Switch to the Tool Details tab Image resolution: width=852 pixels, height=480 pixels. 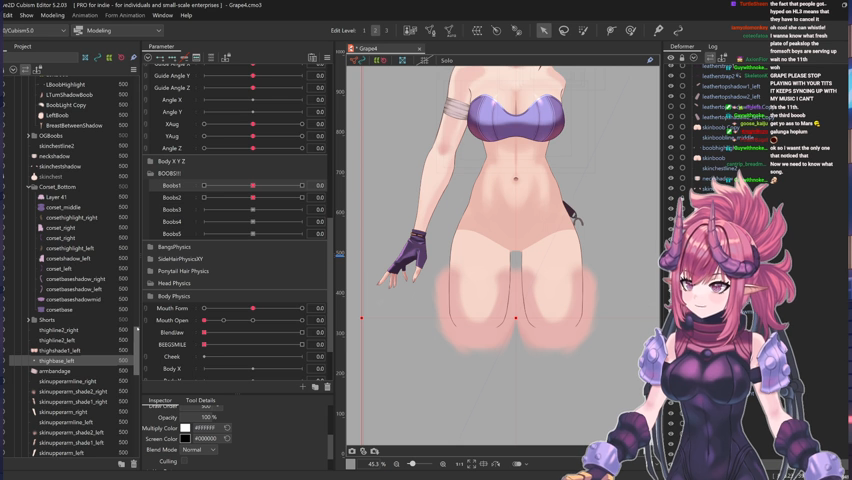coord(200,400)
